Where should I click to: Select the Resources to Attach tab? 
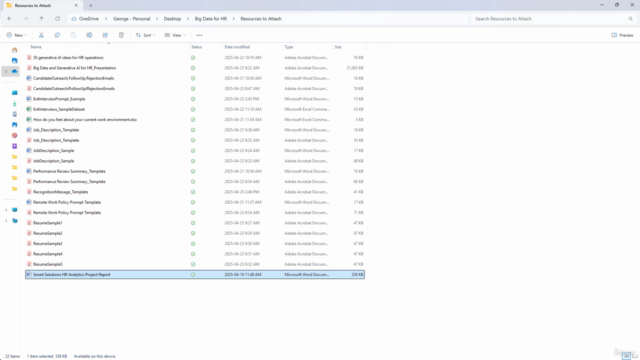coord(42,5)
